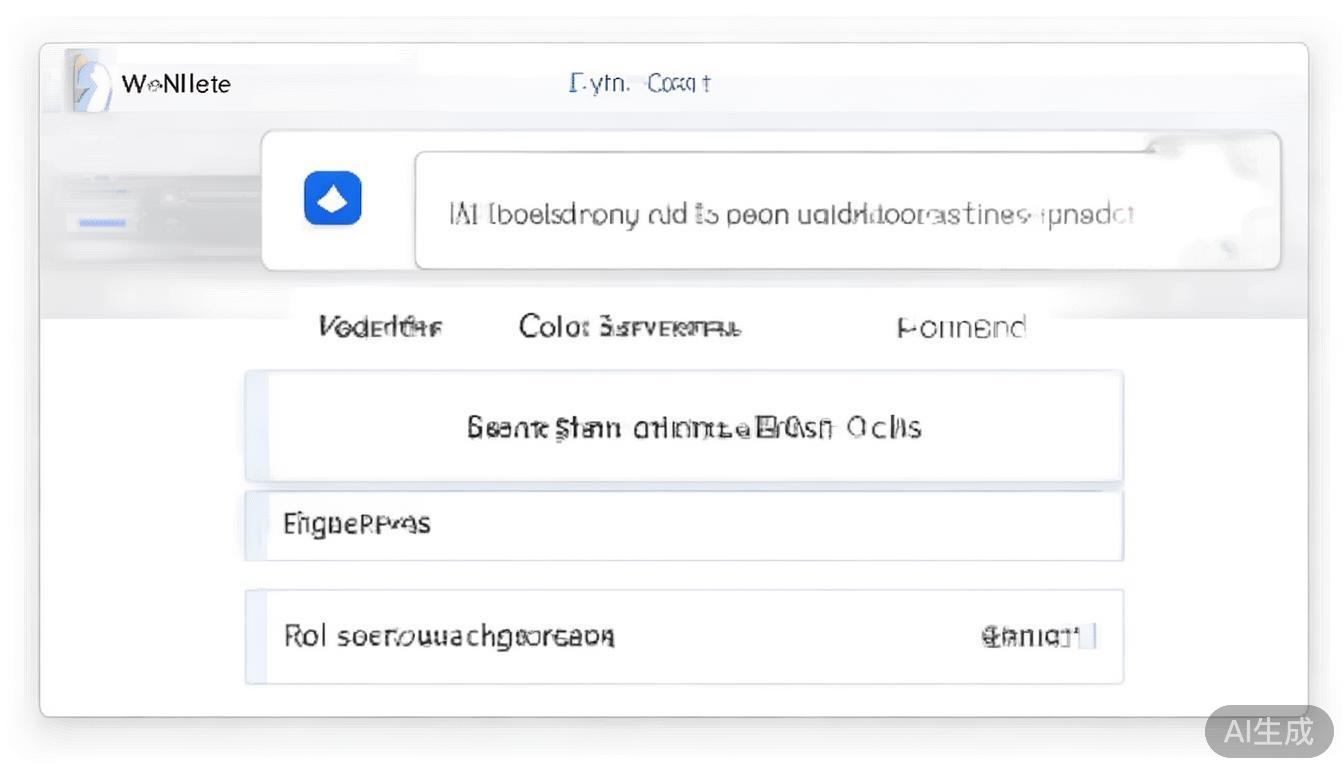1344x768 pixels.
Task: Click the WeNllete title text
Action: pos(176,84)
